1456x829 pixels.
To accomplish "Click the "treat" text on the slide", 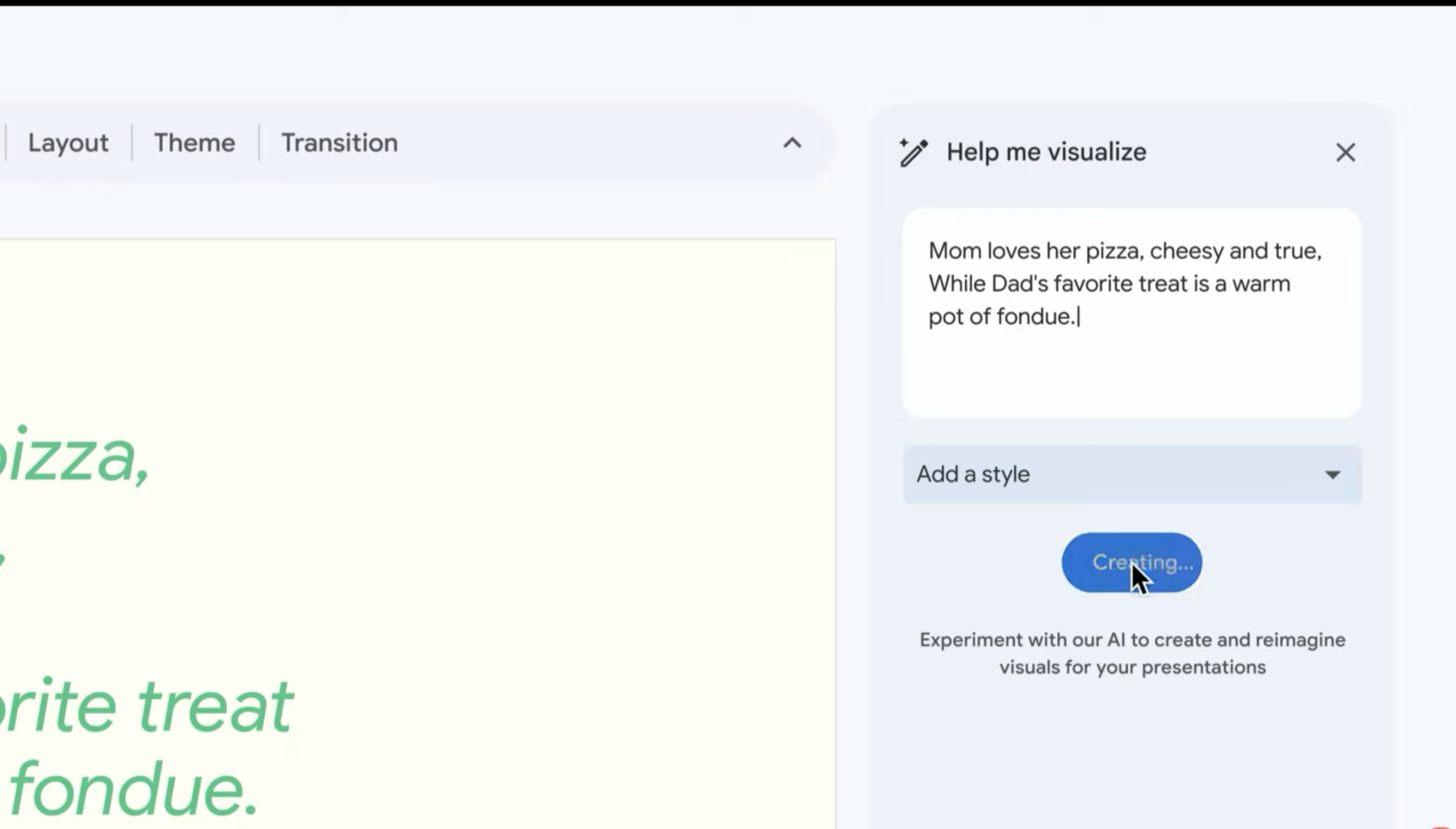I will pos(215,706).
